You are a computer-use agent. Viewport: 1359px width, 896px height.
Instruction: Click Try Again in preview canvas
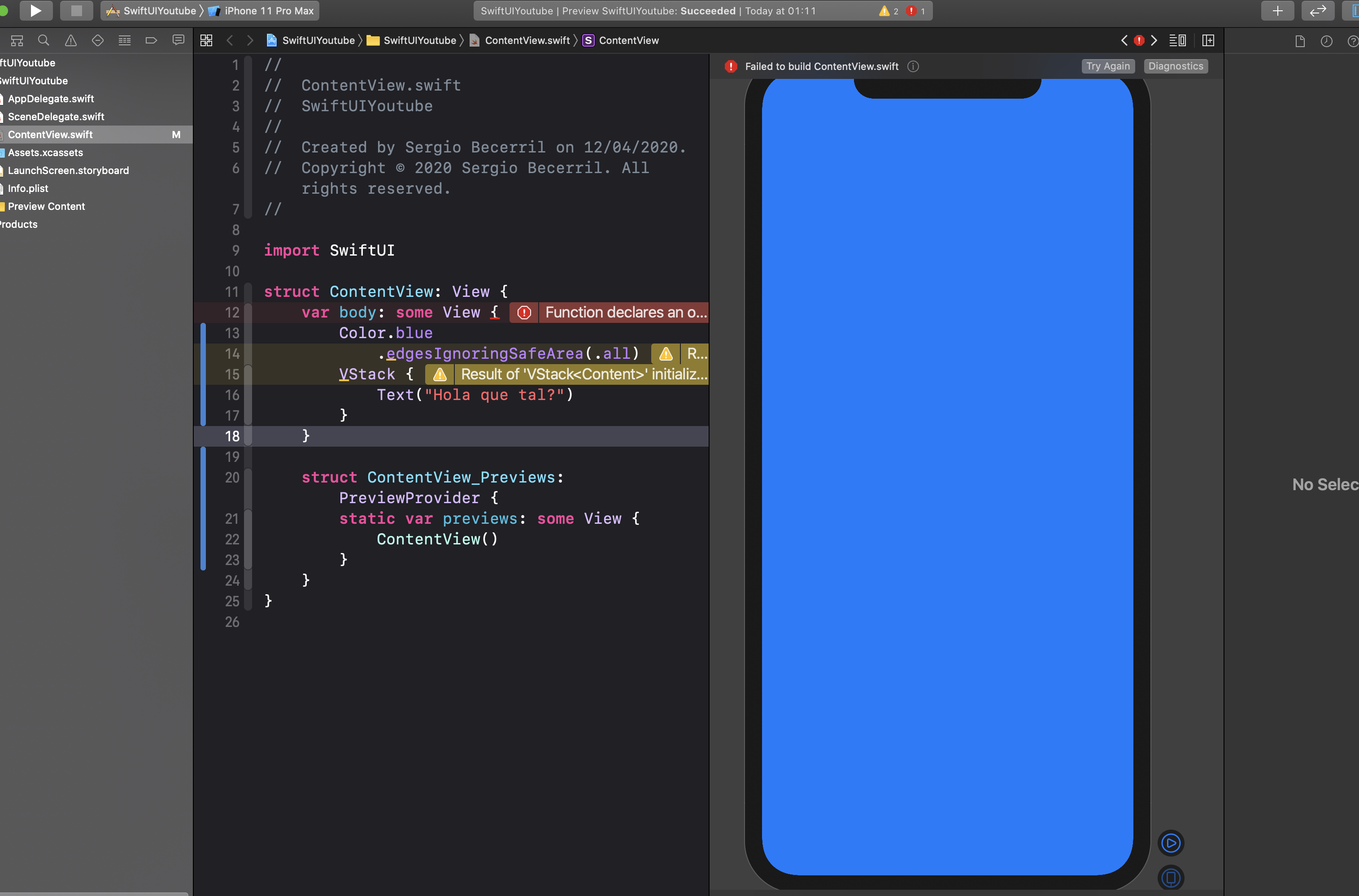[x=1107, y=66]
